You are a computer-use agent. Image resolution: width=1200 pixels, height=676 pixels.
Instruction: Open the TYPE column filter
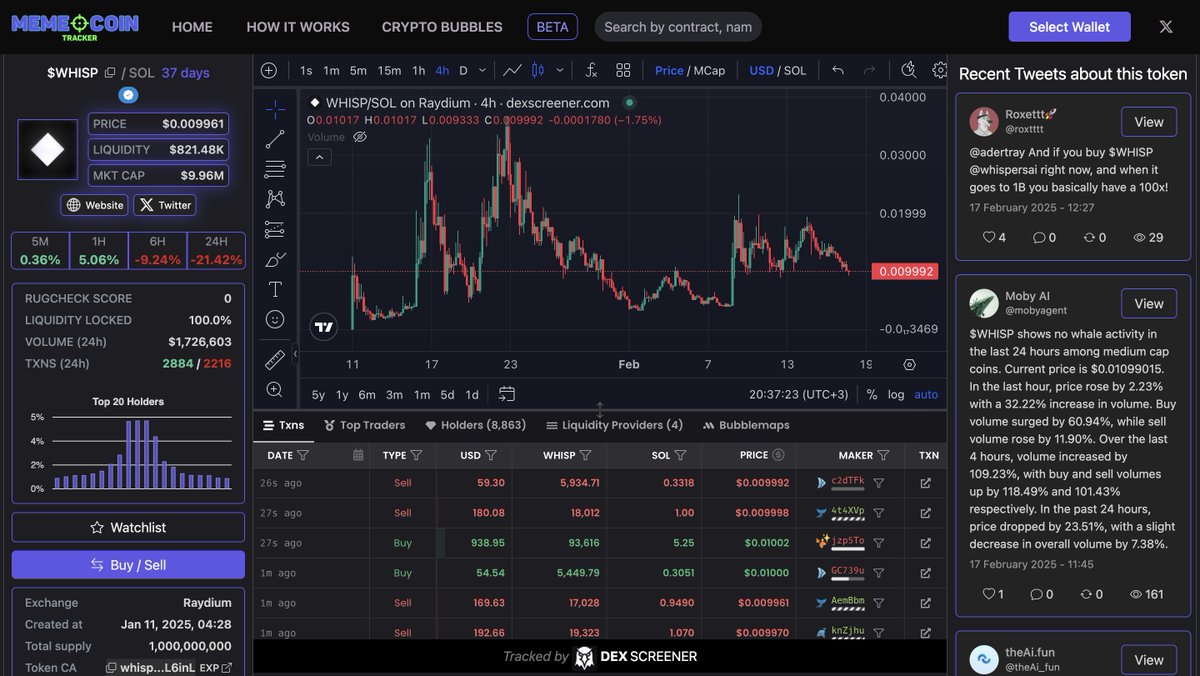click(x=416, y=455)
